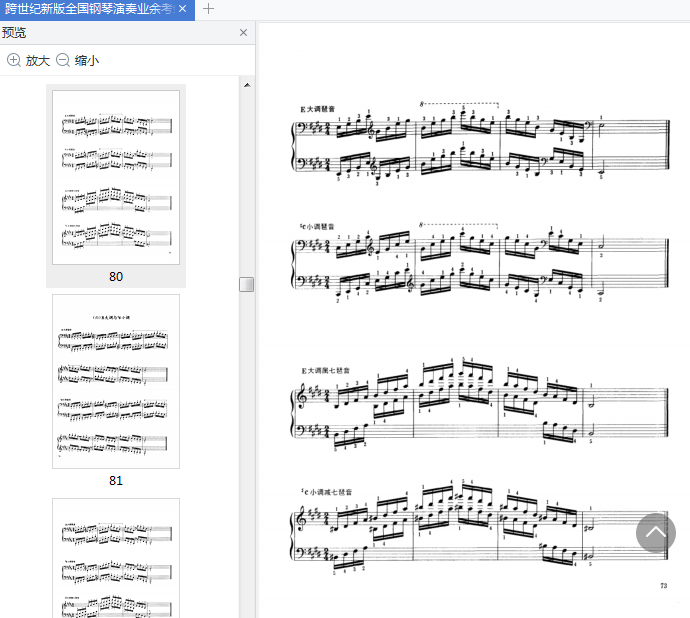Click the 预览 panel title

click(14, 33)
